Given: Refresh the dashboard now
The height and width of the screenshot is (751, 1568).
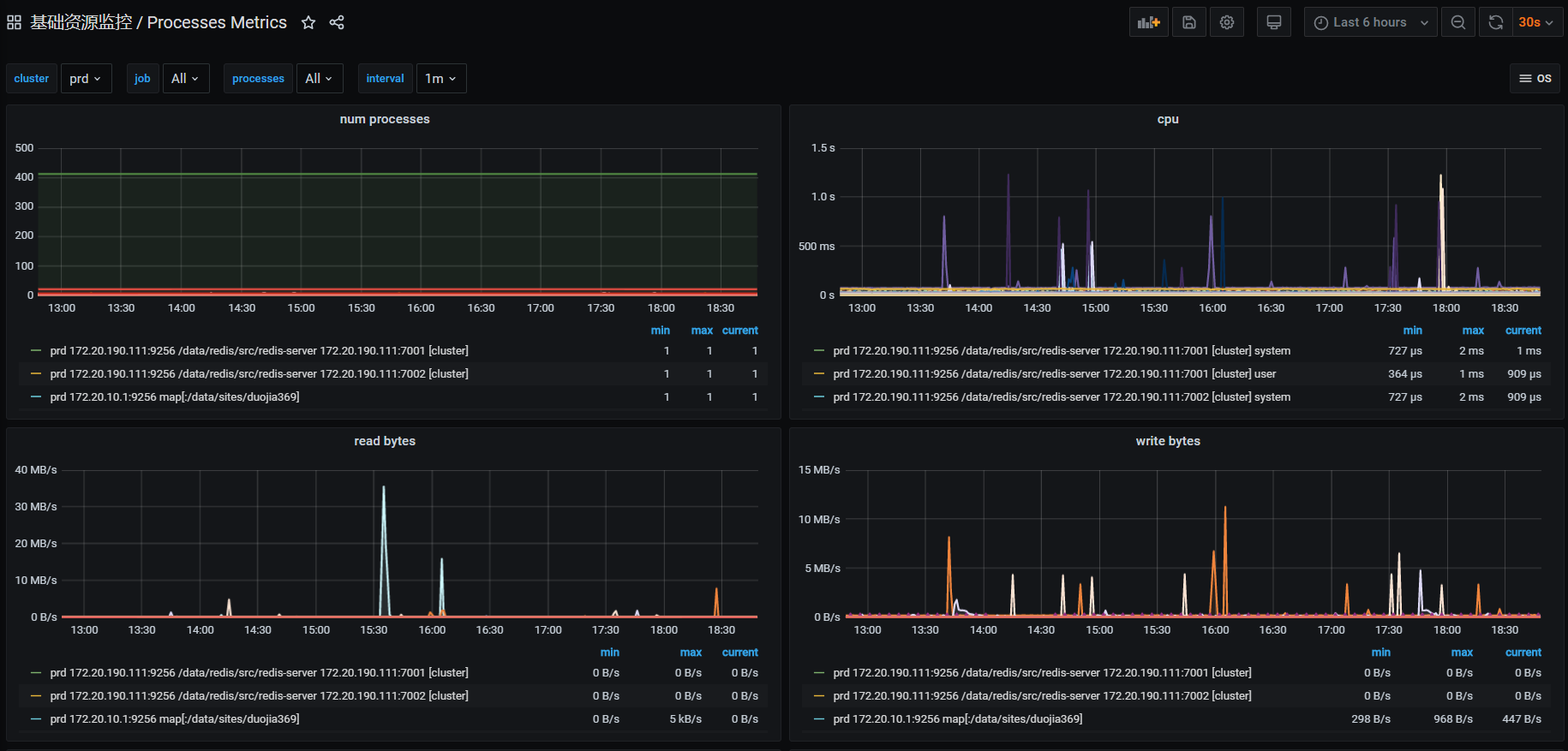Looking at the screenshot, I should [x=1495, y=22].
